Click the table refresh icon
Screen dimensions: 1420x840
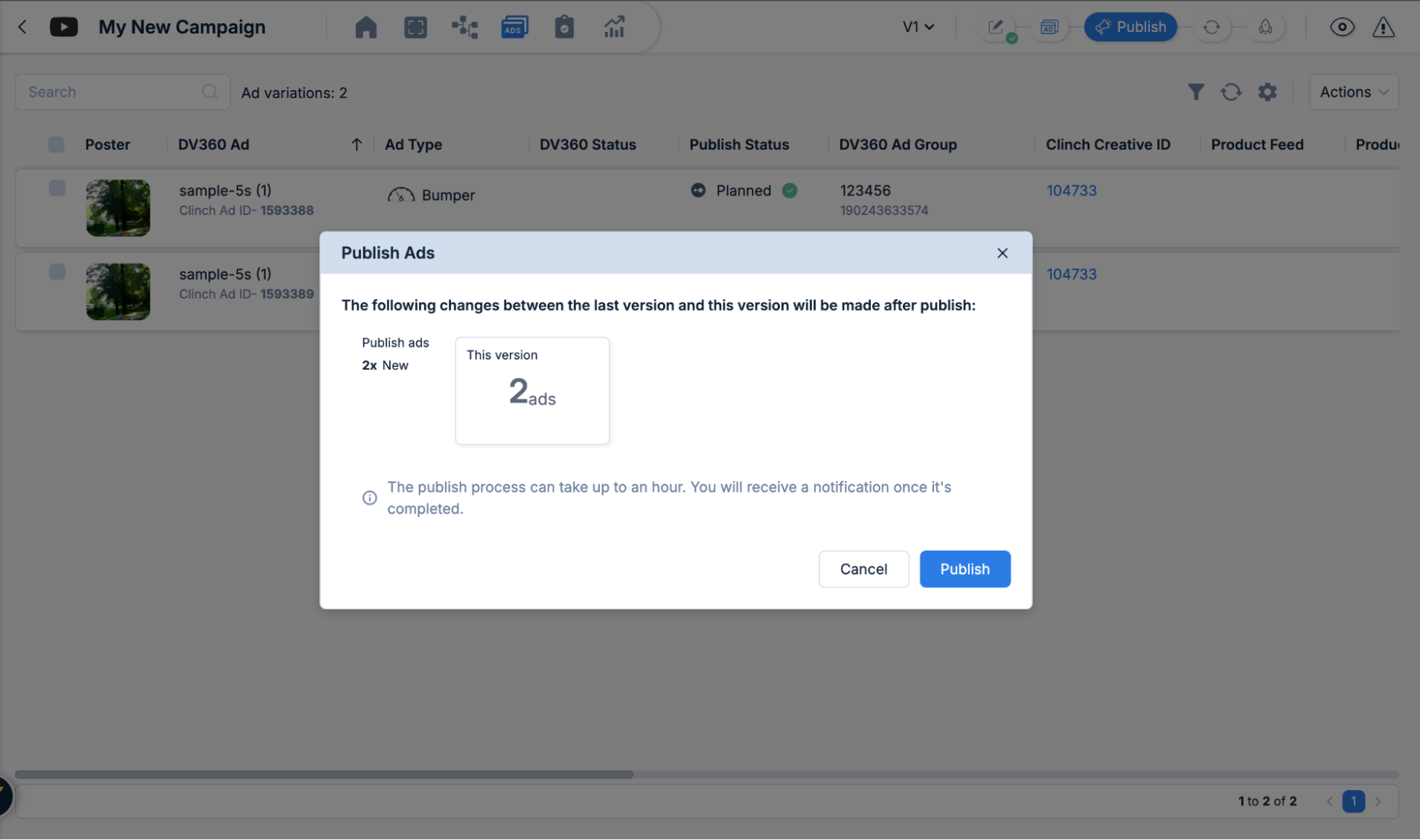coord(1231,92)
